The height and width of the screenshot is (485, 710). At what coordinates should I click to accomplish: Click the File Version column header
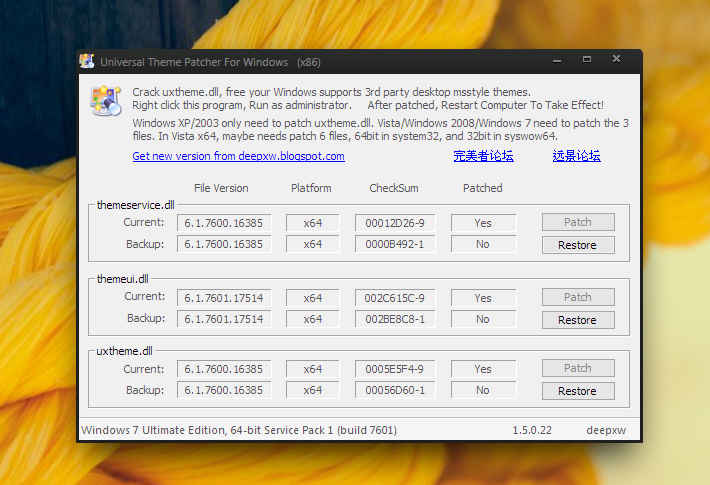(221, 188)
